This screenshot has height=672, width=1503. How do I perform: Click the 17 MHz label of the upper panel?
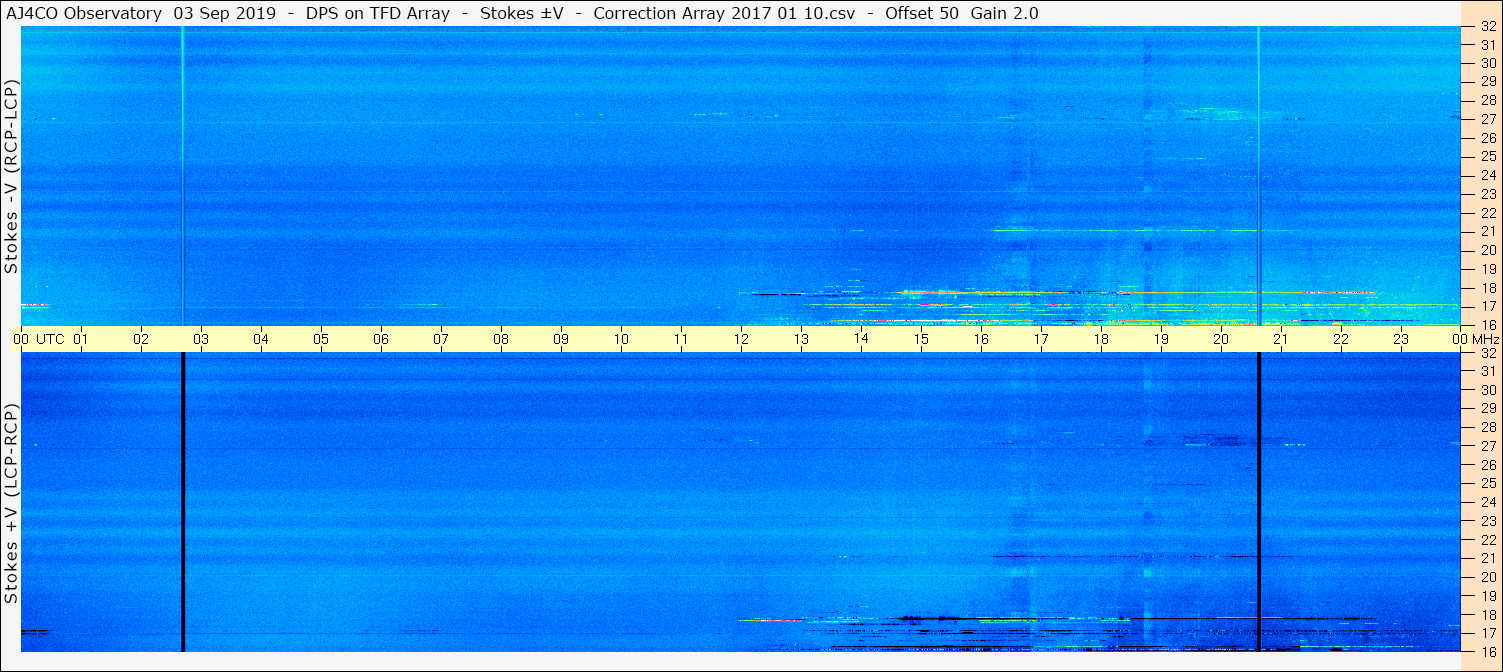[x=1488, y=306]
